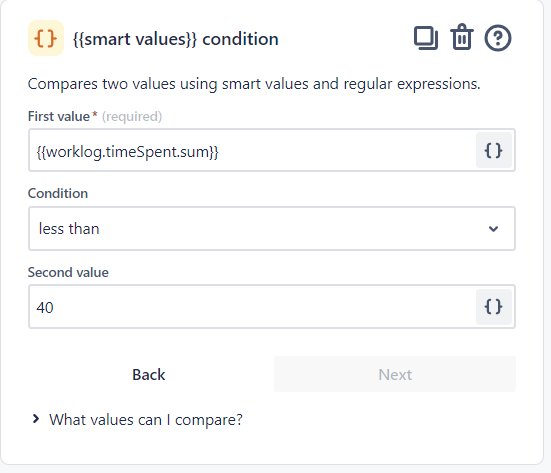The width and height of the screenshot is (551, 473).
Task: Expand What values can I compare section
Action: 146,420
